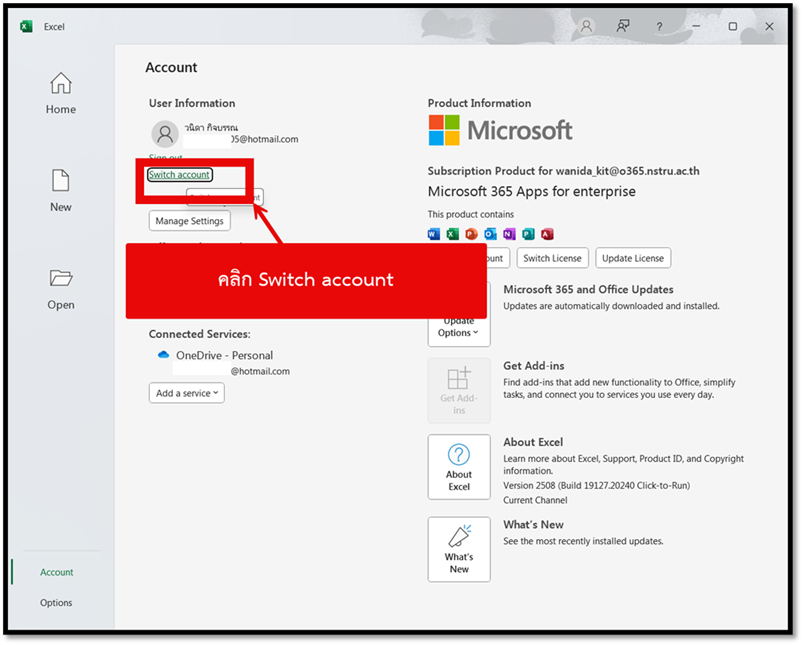Click the help question mark icon
Image resolution: width=803 pixels, height=645 pixels.
659,27
